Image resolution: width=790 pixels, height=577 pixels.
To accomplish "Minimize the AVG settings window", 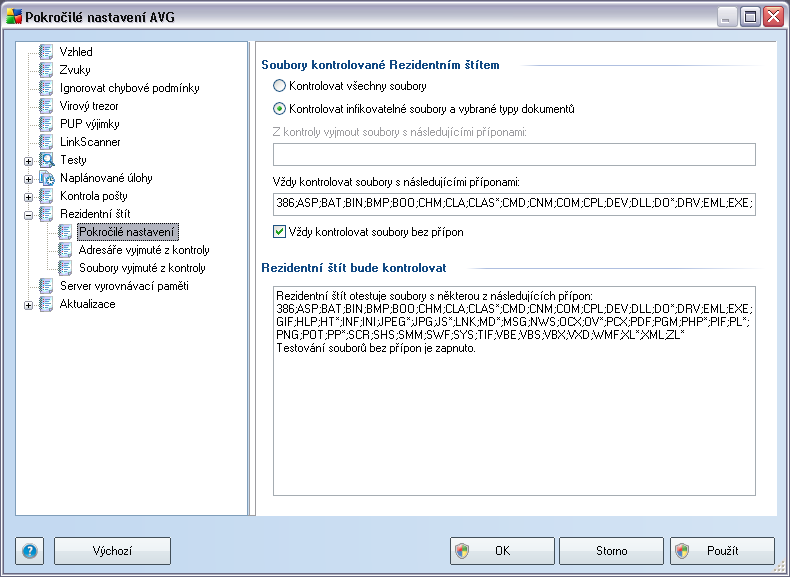I will tap(727, 17).
